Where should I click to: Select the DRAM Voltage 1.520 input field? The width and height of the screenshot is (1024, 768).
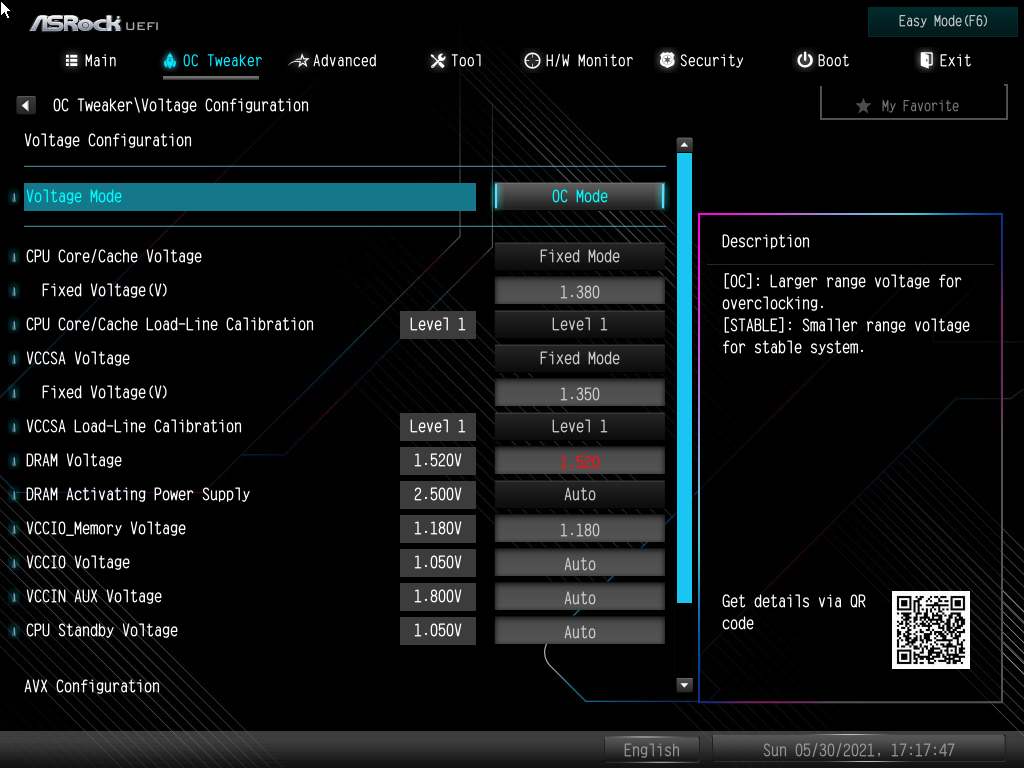[579, 460]
